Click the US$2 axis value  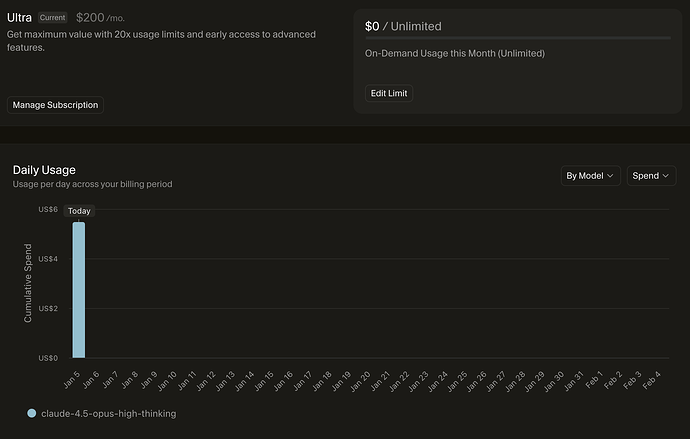click(48, 308)
